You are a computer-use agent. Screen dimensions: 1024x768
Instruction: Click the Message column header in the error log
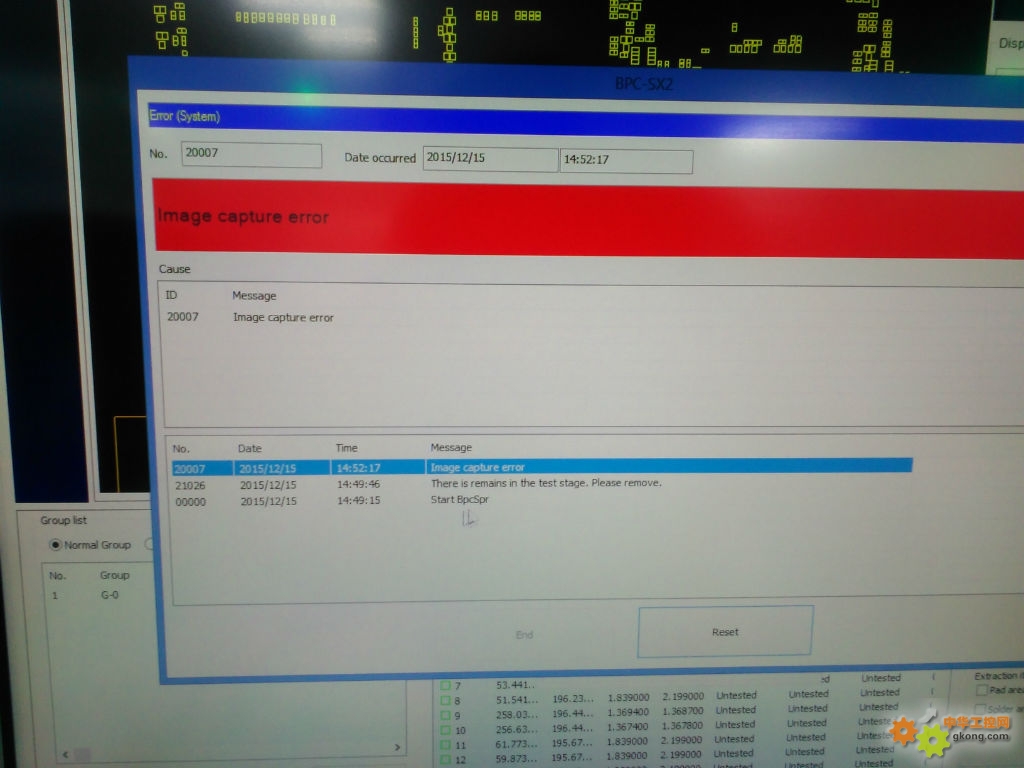(x=451, y=447)
